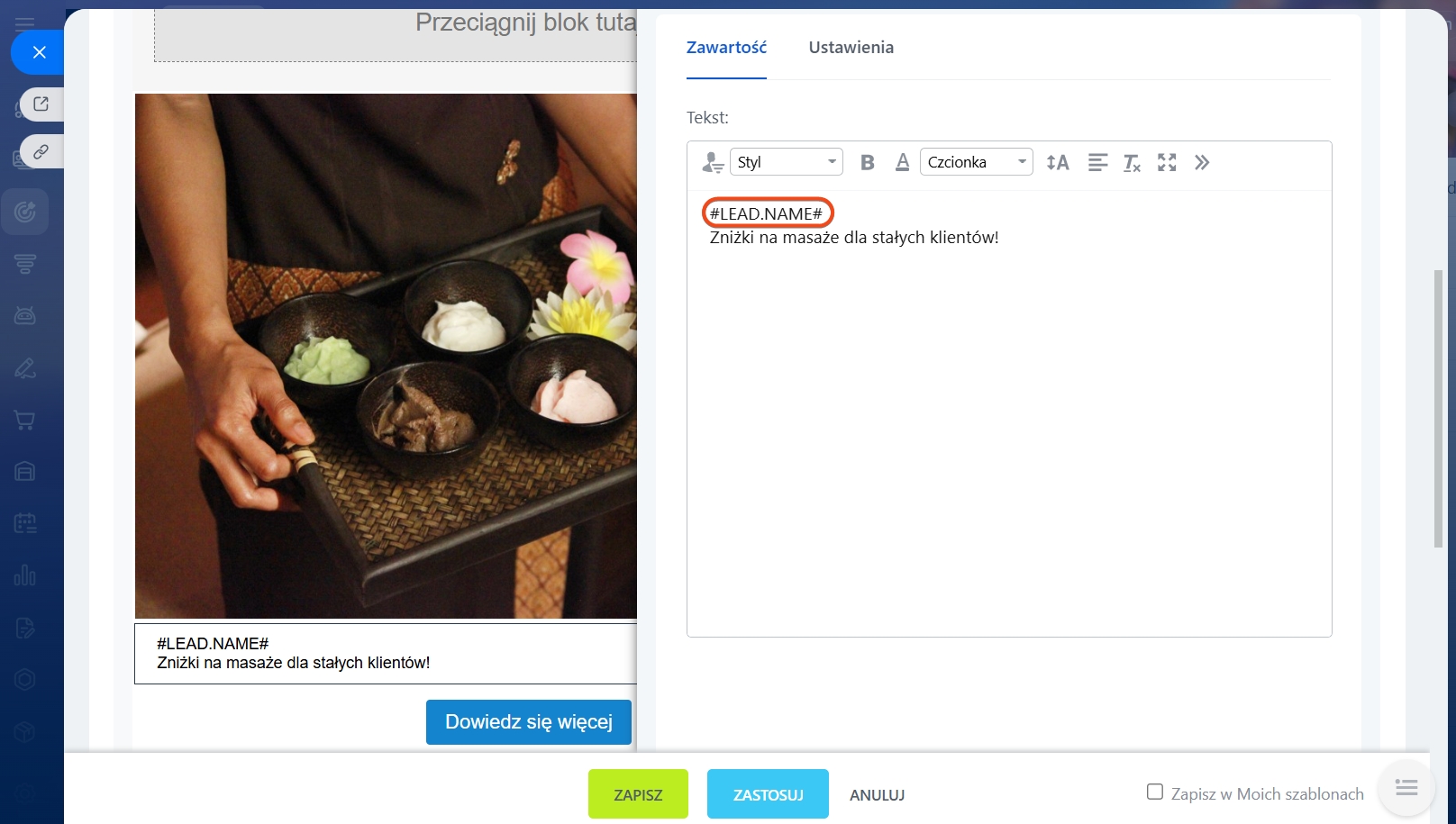Click the Dowiedz się więcej button
The width and height of the screenshot is (1456, 824).
529,722
